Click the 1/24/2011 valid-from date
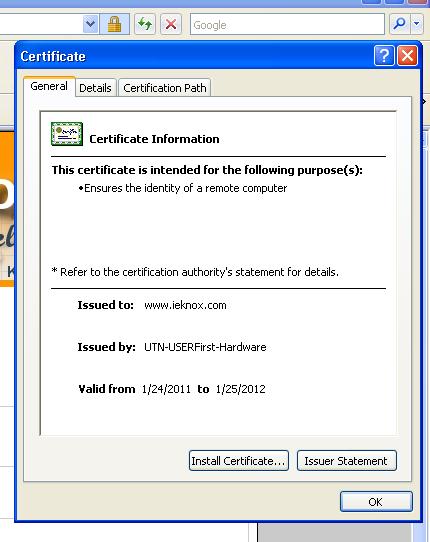The width and height of the screenshot is (430, 542). coord(166,389)
